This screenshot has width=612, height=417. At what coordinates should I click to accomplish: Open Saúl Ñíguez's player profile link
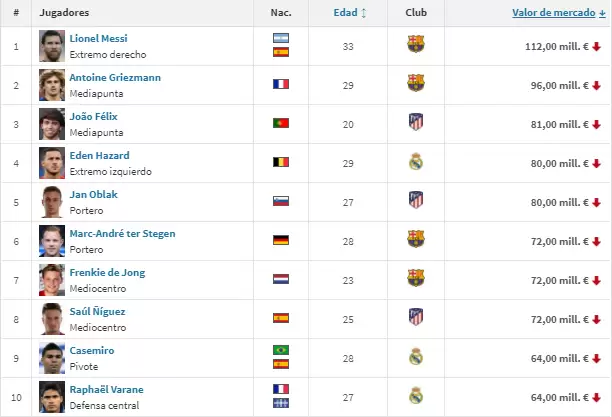coord(98,311)
